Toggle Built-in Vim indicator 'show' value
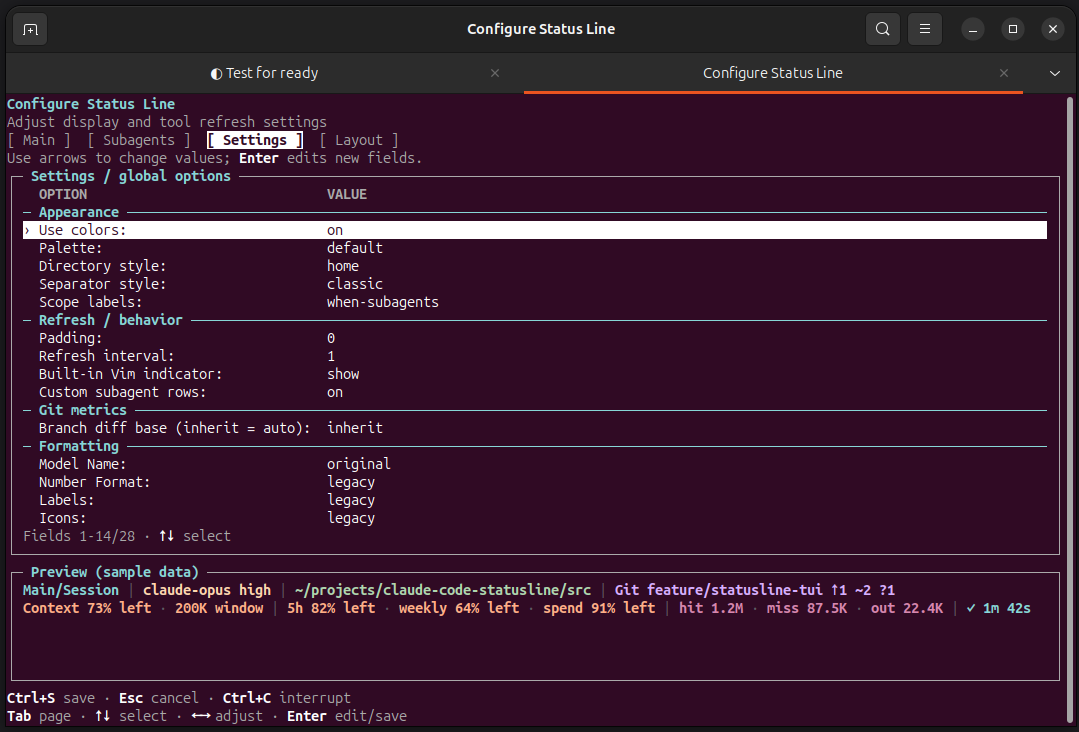Viewport: 1079px width, 732px height. [x=343, y=374]
